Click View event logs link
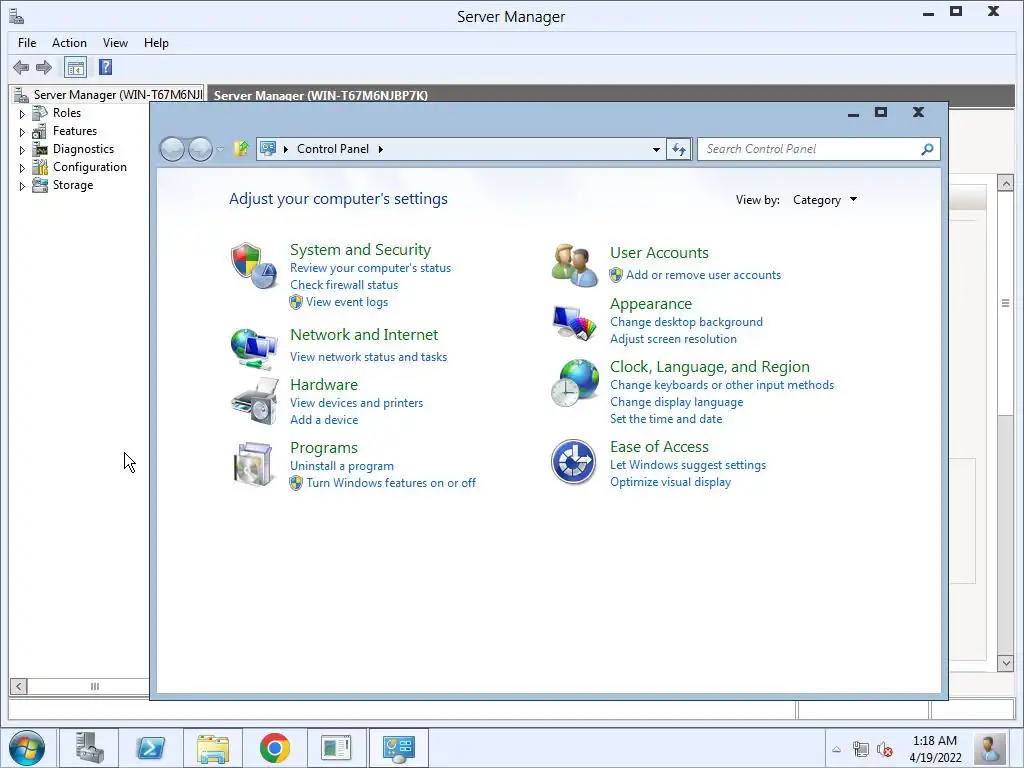The width and height of the screenshot is (1024, 768). click(347, 302)
